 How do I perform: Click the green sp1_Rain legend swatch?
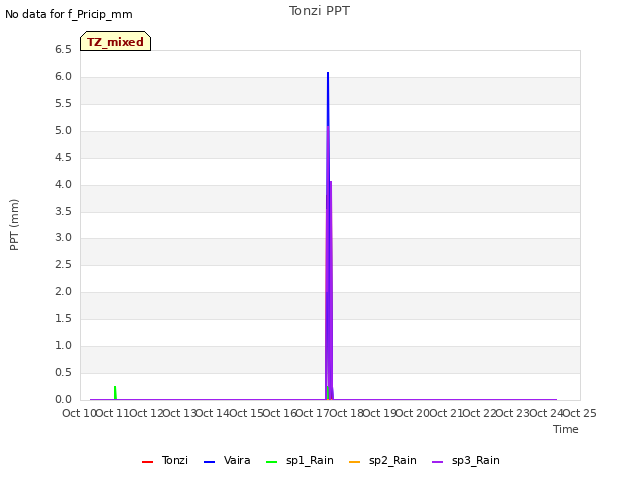pos(271,462)
